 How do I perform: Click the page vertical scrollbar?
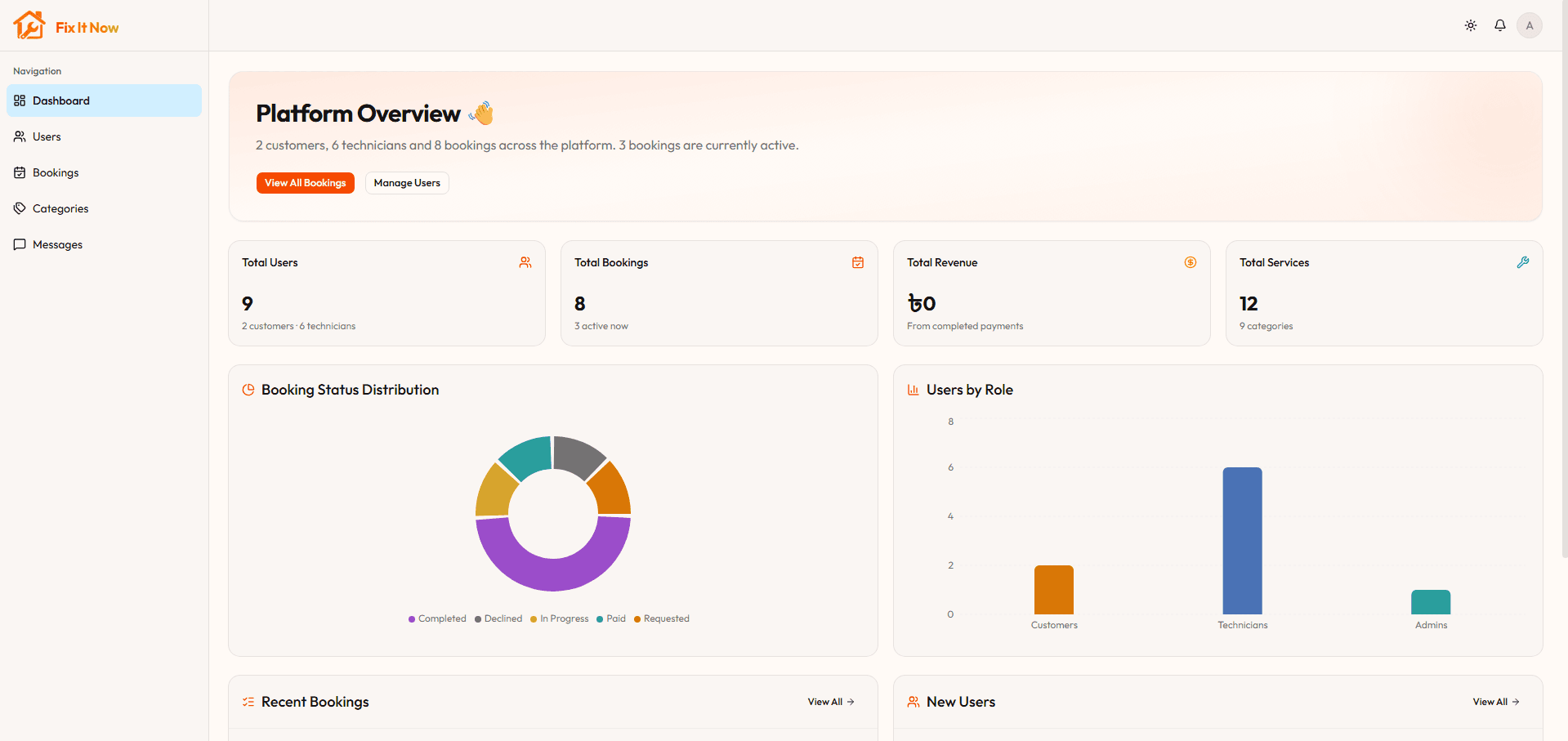pyautogui.click(x=1564, y=278)
